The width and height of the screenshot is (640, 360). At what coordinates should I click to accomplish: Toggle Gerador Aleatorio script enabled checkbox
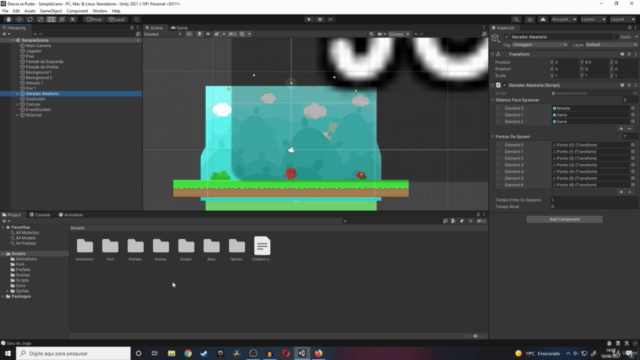click(504, 85)
